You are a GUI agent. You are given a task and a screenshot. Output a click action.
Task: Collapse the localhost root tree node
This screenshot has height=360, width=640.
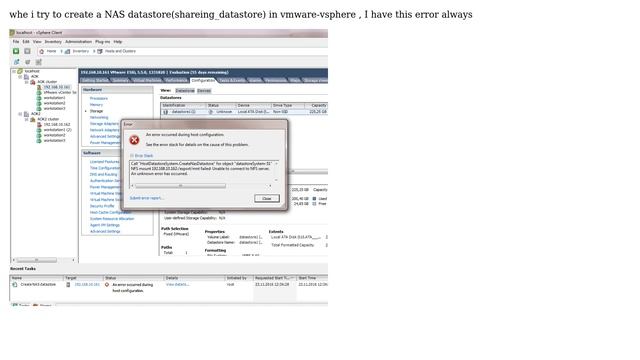tap(14, 71)
